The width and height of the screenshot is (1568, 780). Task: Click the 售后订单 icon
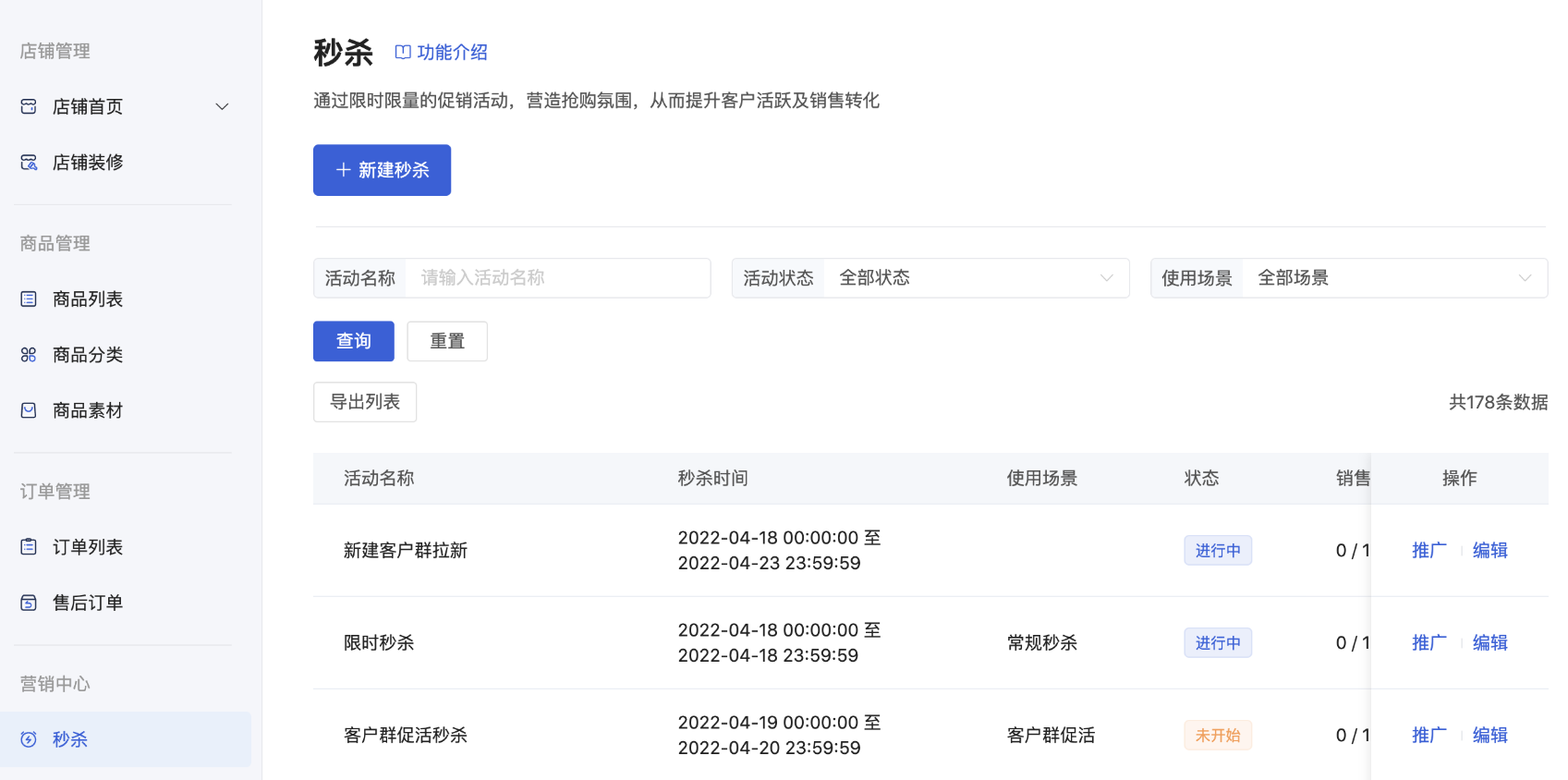pos(29,603)
